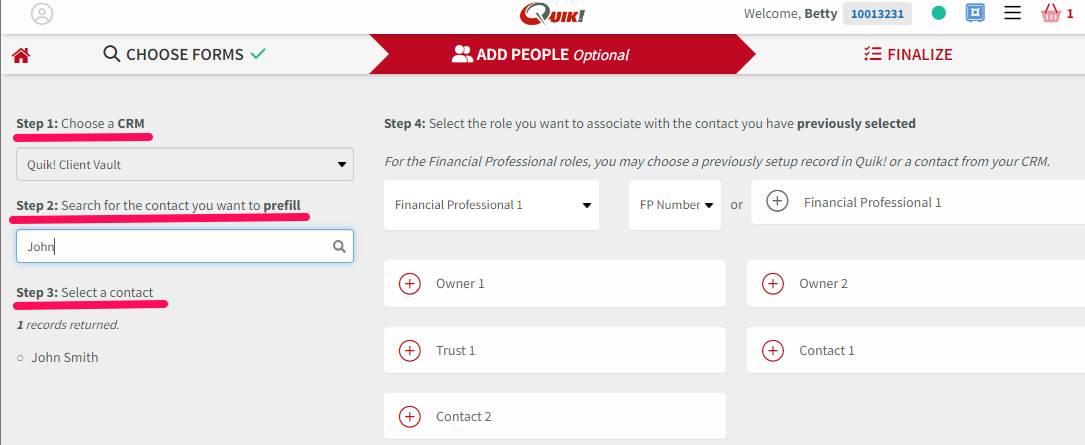Image resolution: width=1085 pixels, height=445 pixels.
Task: Click the red home icon
Action: (21, 55)
